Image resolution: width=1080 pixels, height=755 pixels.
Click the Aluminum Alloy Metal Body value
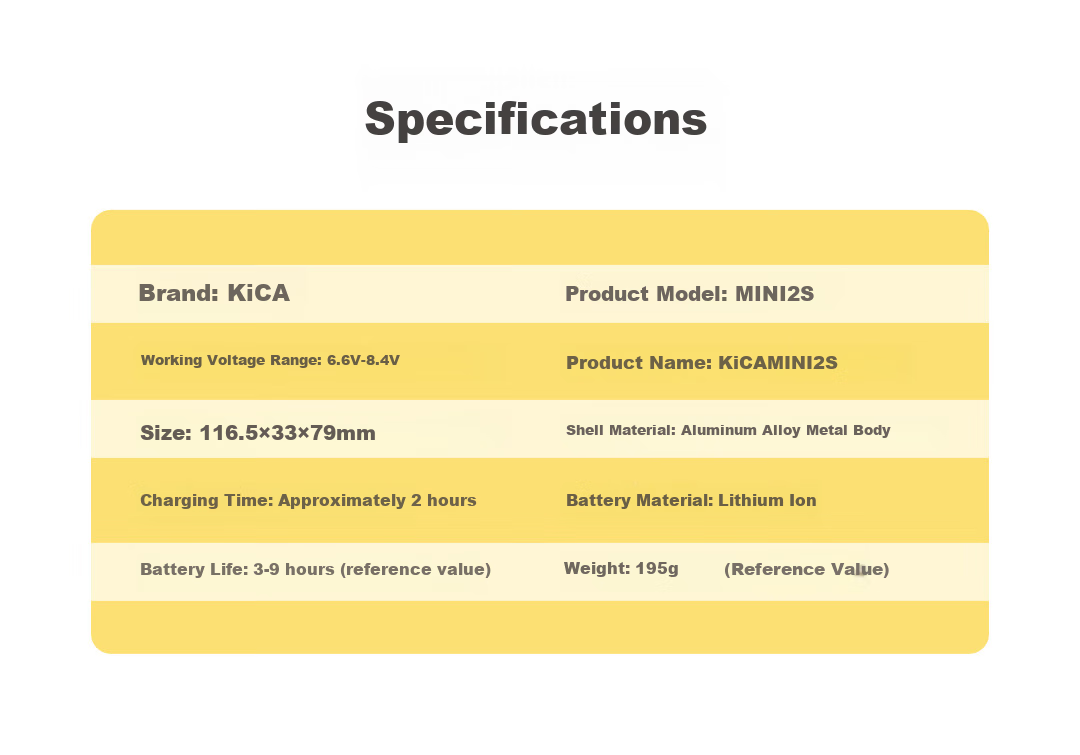coord(786,431)
